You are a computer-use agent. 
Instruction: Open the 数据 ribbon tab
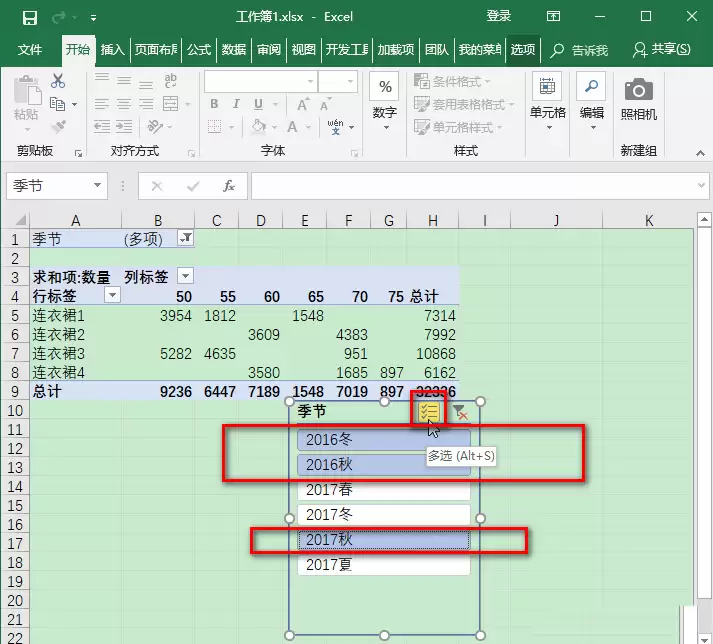[x=234, y=49]
